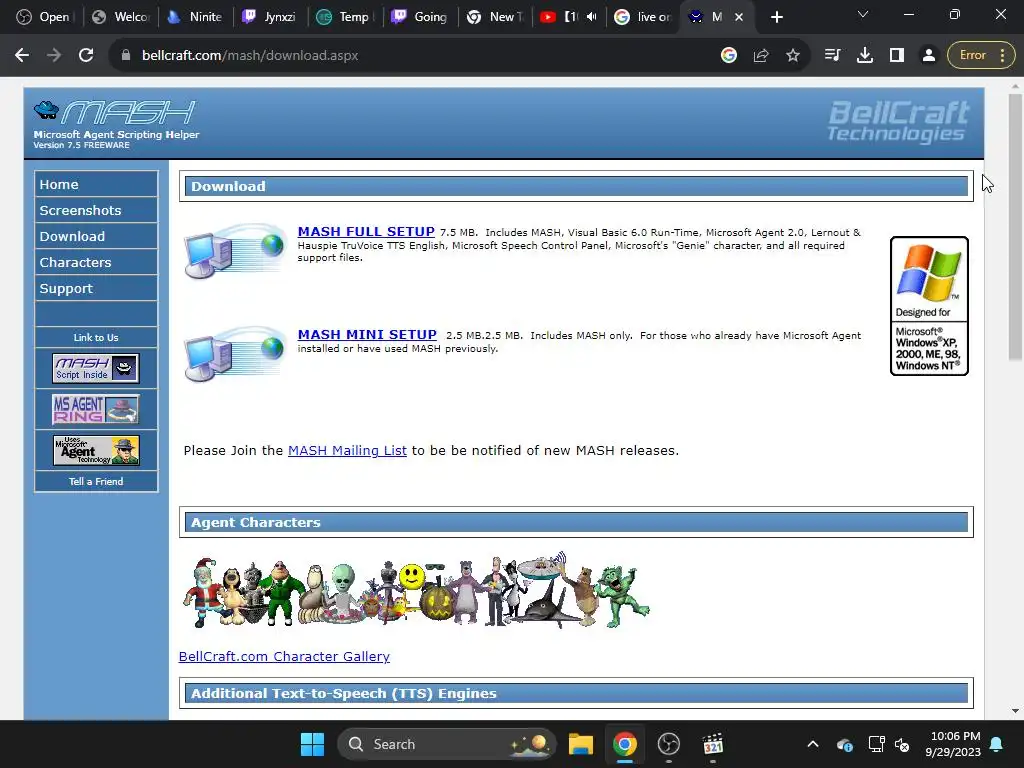The width and height of the screenshot is (1024, 768).
Task: Click the taskbar Search box
Action: [x=447, y=744]
